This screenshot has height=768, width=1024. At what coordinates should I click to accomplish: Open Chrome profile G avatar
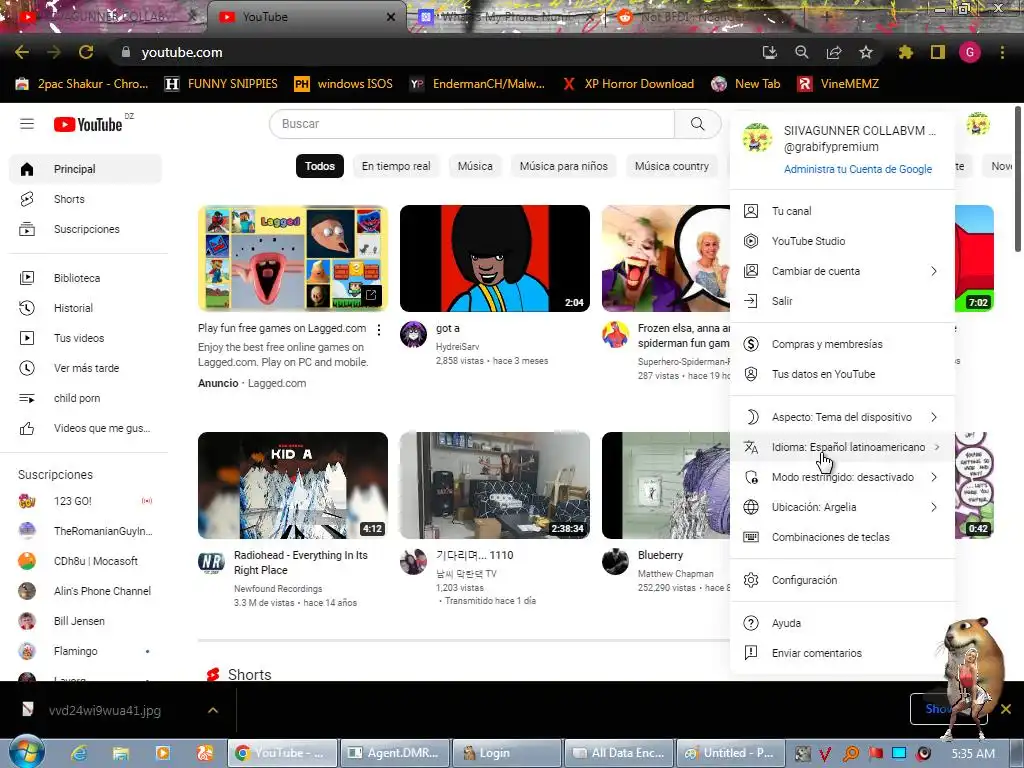pyautogui.click(x=970, y=52)
